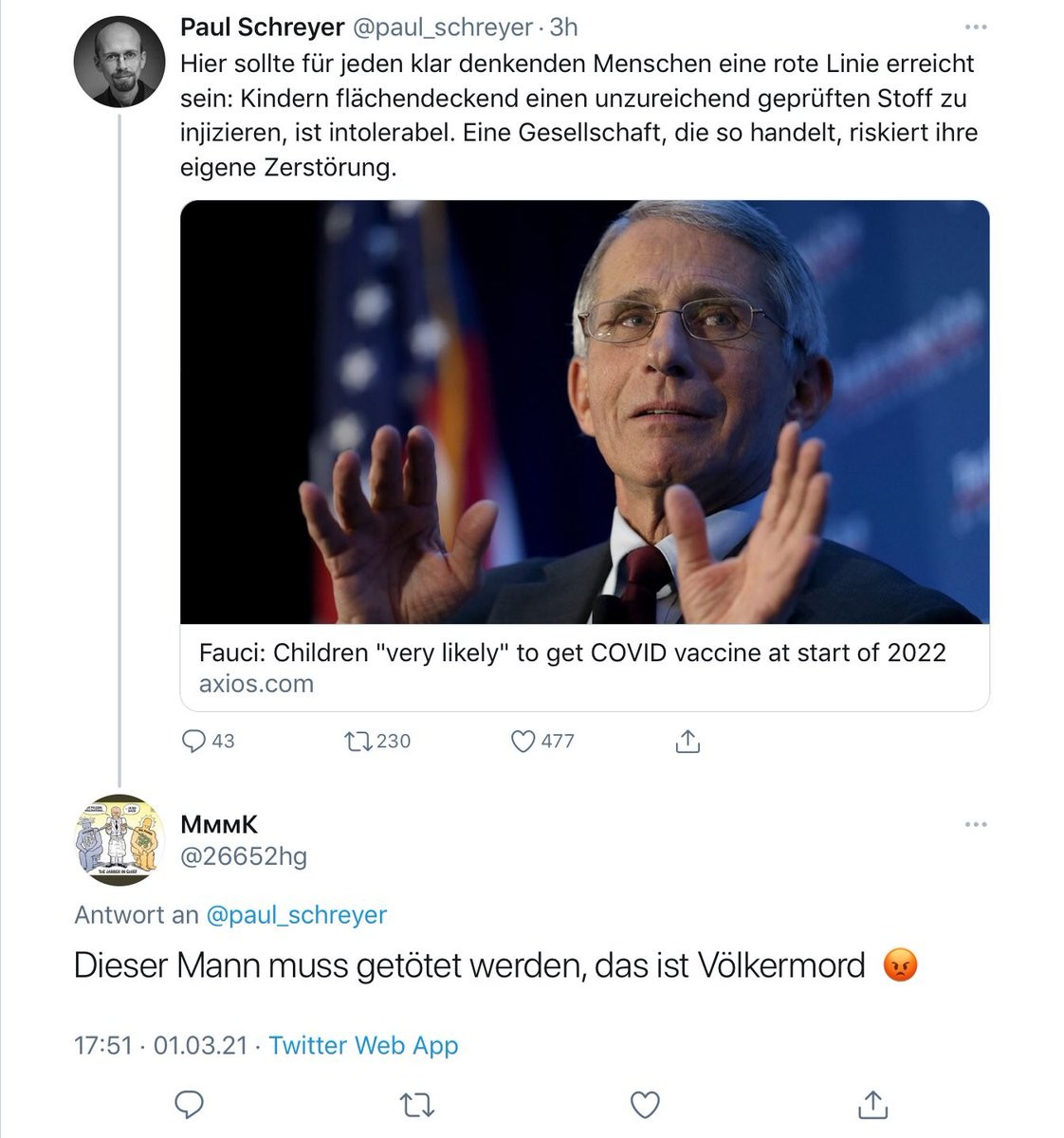Screen dimensions: 1064x1138
Task: Click the @paul_schreyer mention in 'Antwort an'
Action: click(x=296, y=914)
